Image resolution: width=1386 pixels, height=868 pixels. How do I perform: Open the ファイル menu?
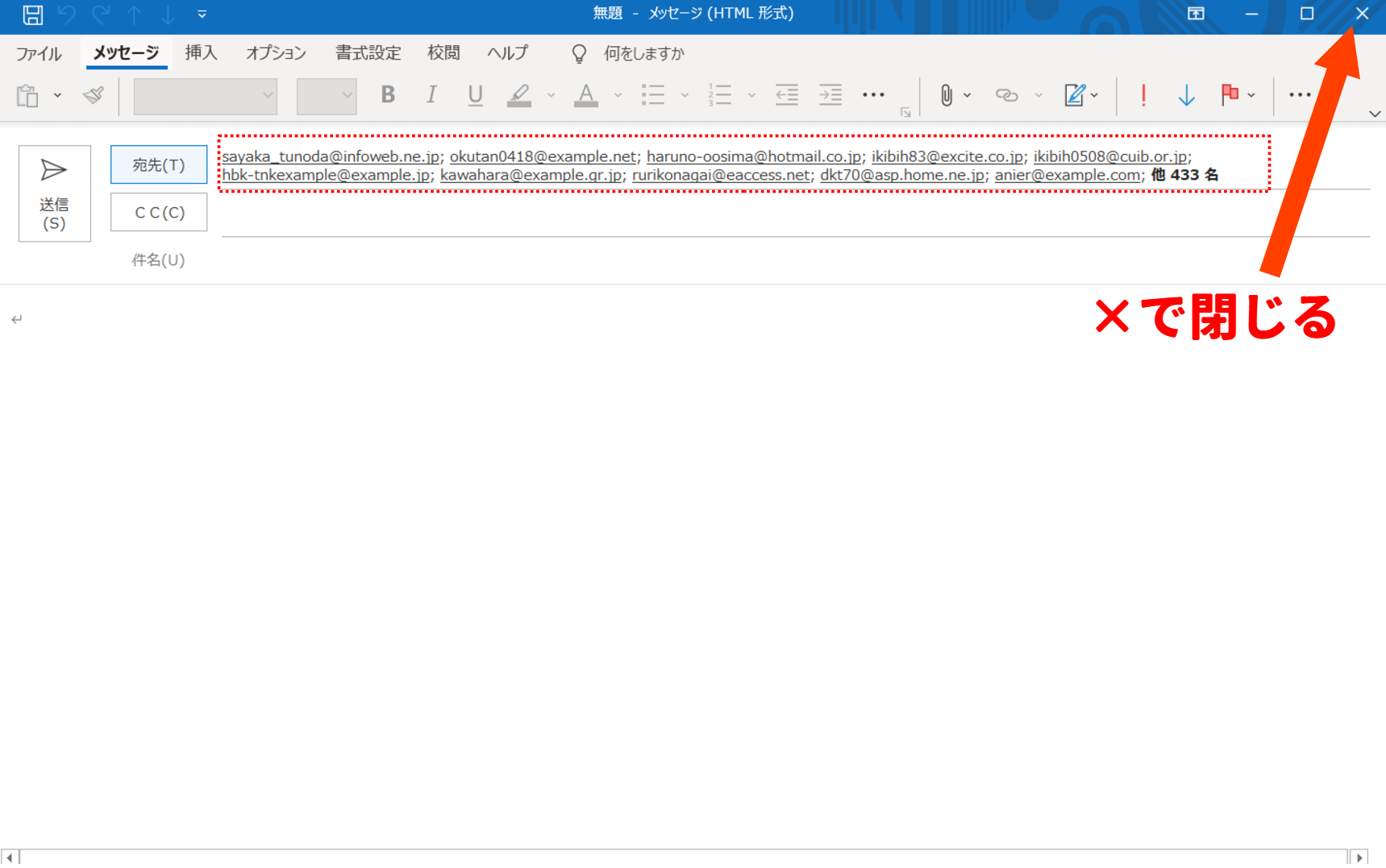coord(39,53)
